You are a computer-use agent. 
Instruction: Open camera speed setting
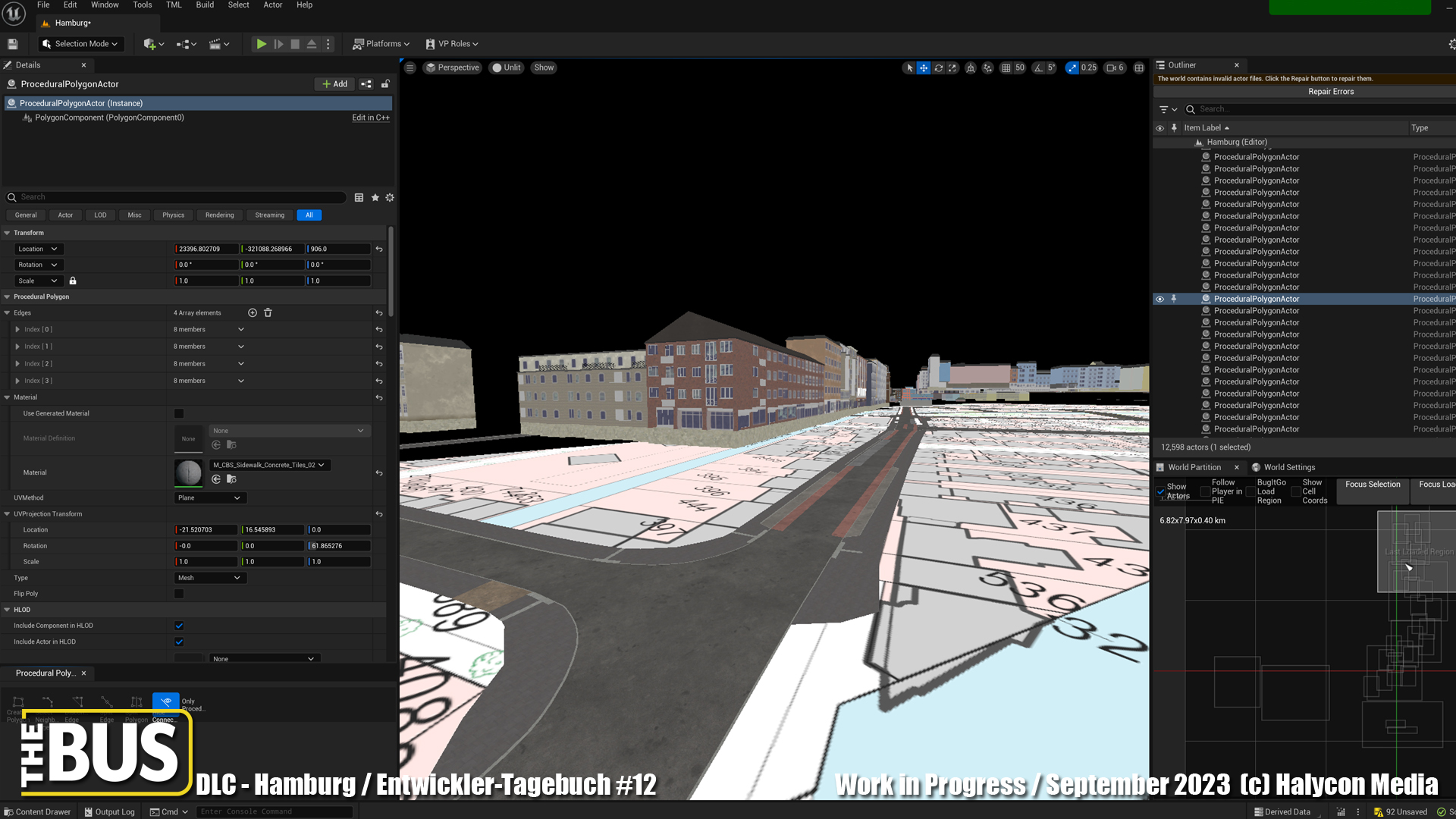point(1115,67)
